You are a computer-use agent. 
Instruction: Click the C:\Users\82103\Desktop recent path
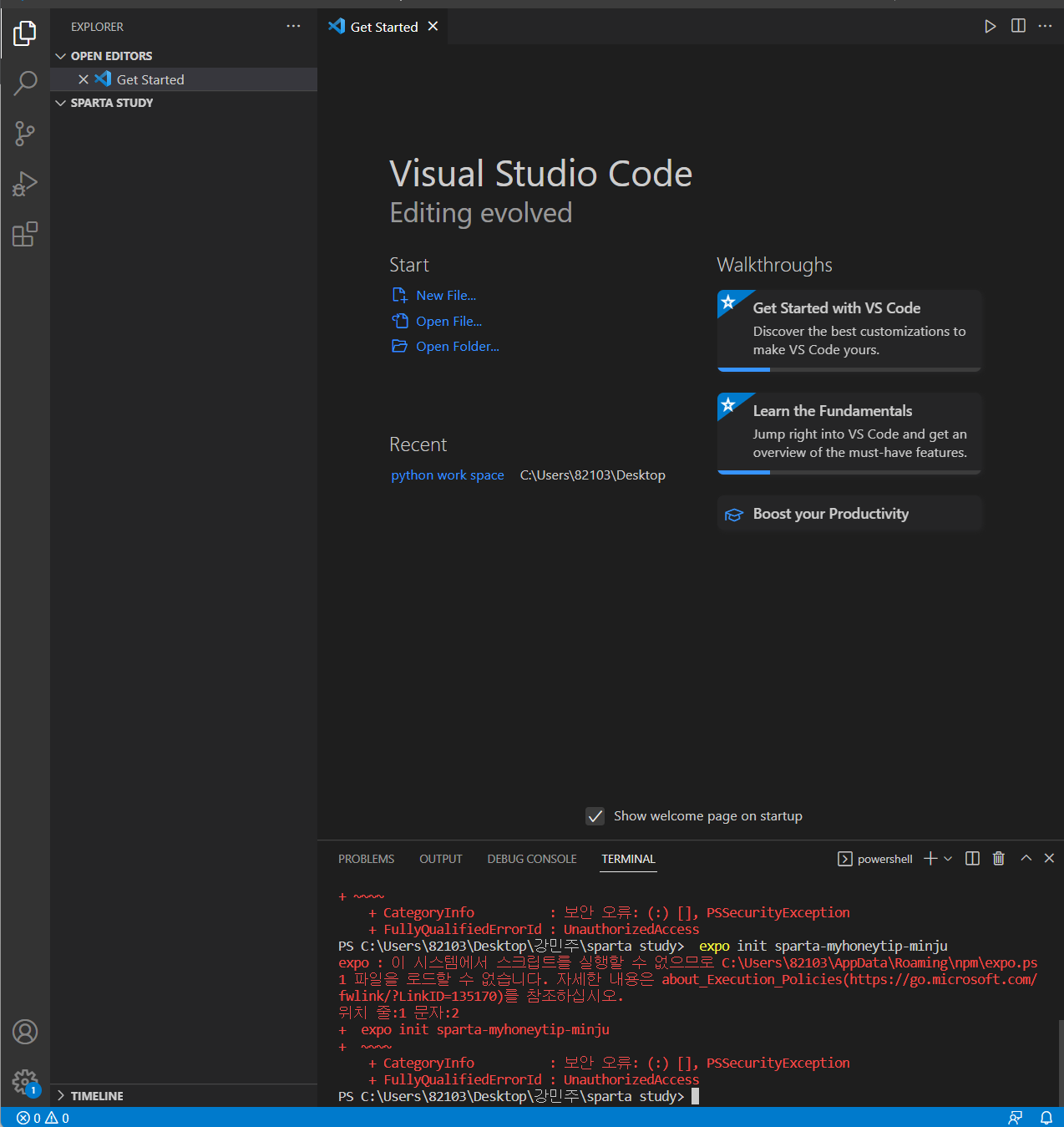(593, 475)
